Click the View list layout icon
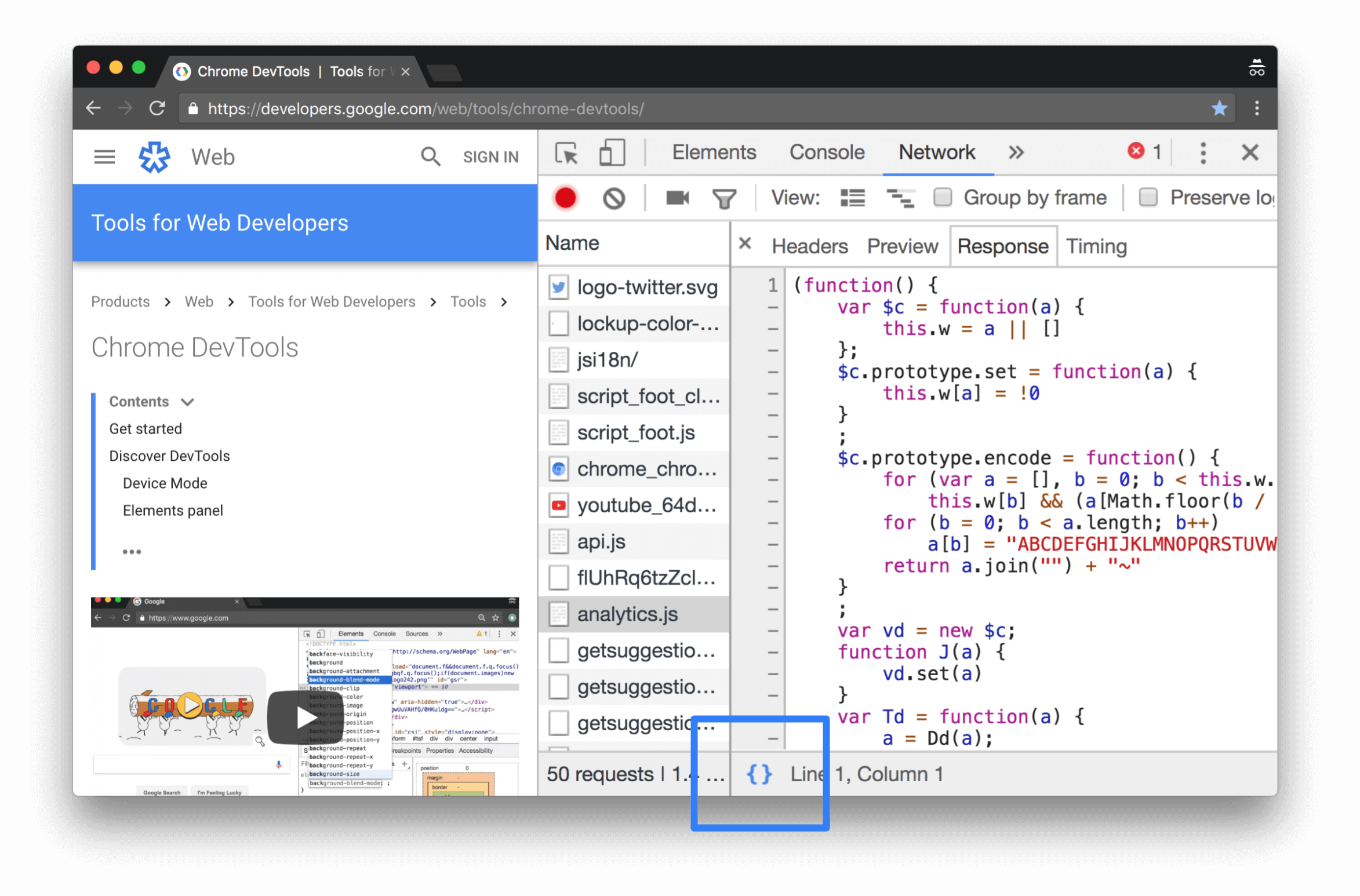 point(852,197)
